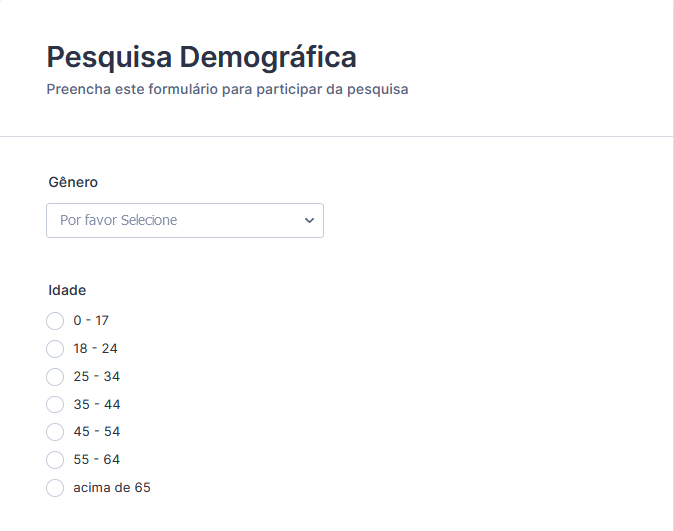674x531 pixels.
Task: Click the "Preencha este formulário" subtitle text
Action: [227, 89]
